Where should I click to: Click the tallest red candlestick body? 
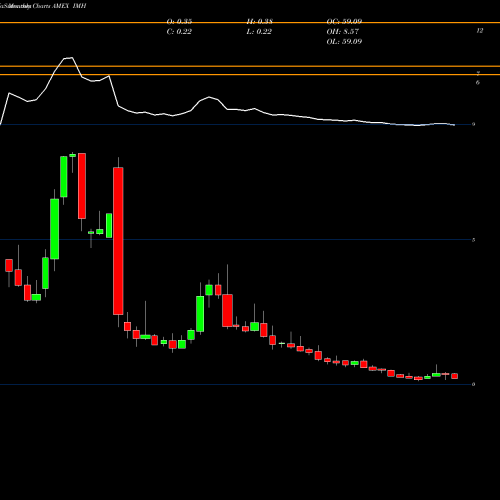118,241
